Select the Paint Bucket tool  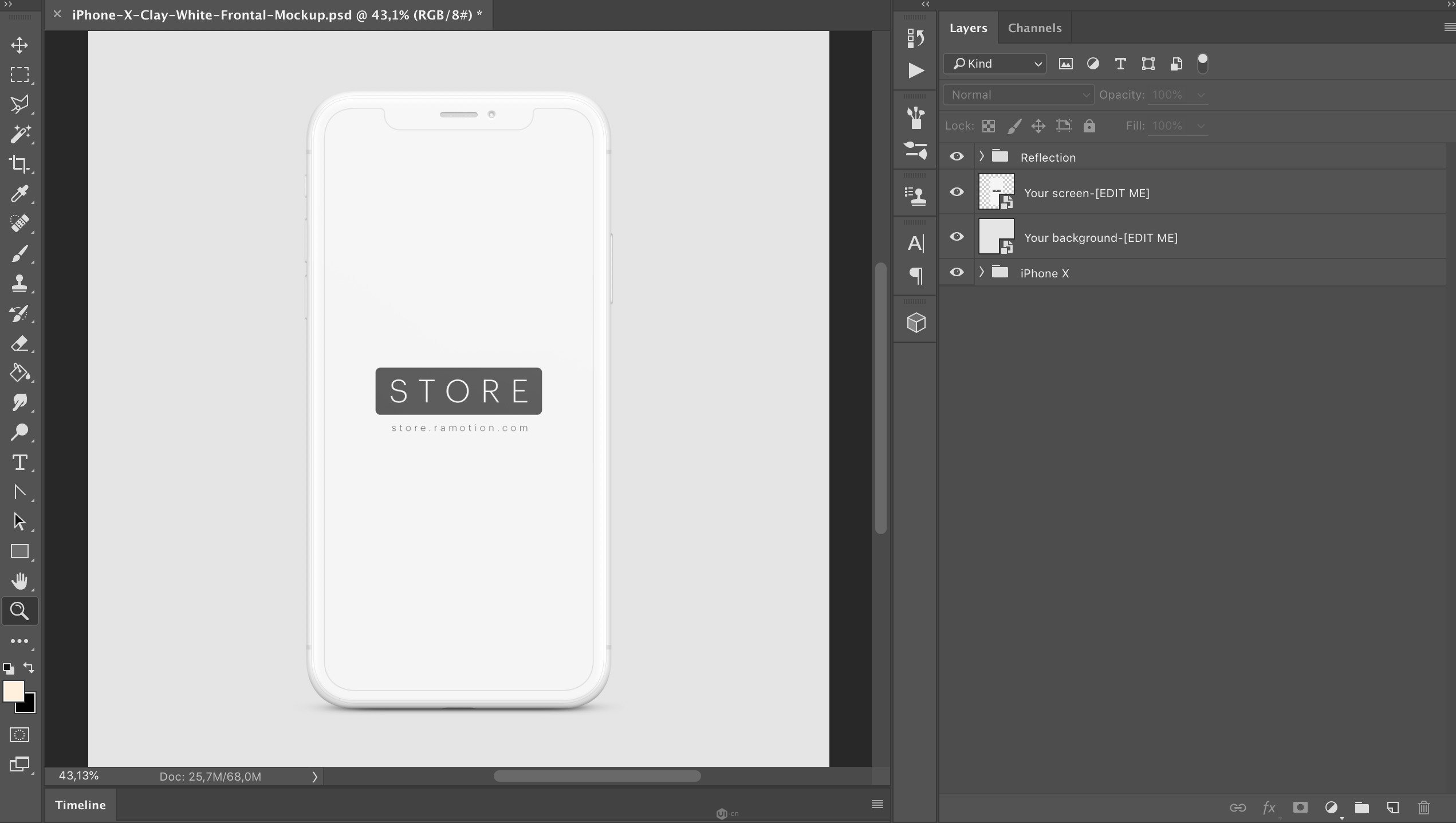tap(19, 373)
